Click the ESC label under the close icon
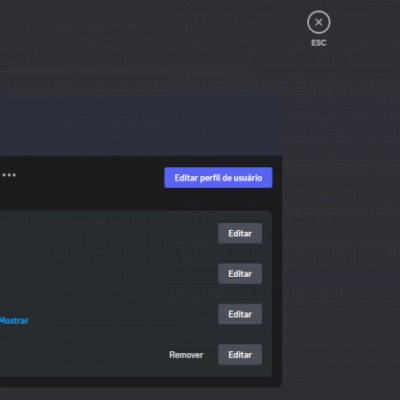Screen dimensions: 400x400 (319, 43)
